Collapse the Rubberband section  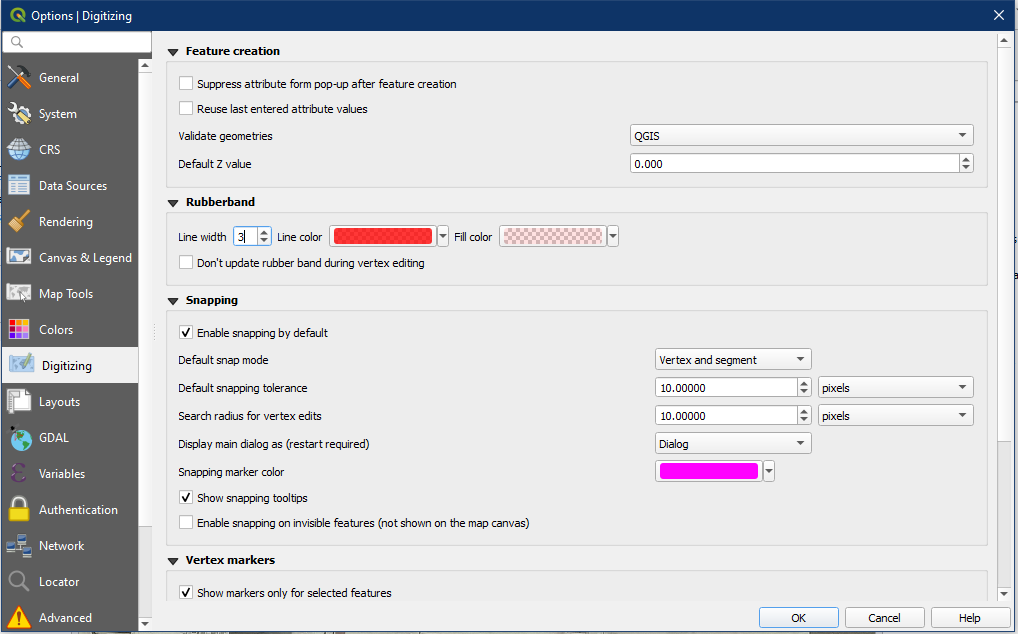173,203
